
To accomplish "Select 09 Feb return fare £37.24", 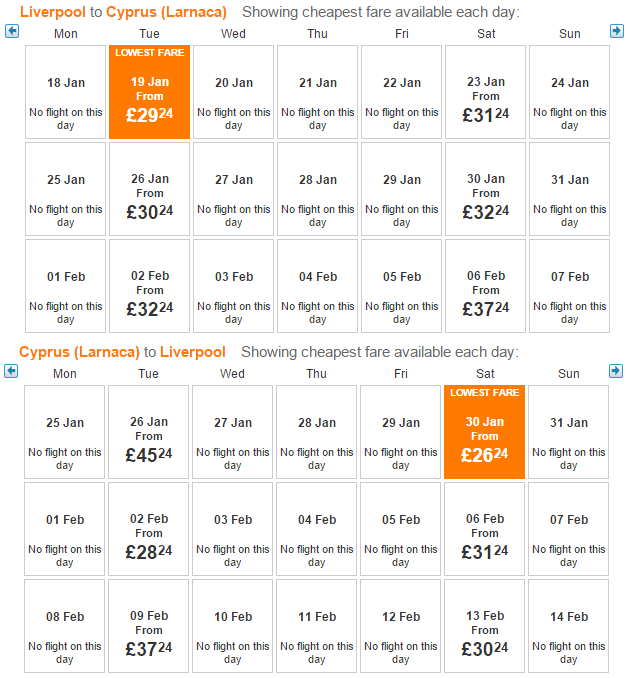I will 149,626.
